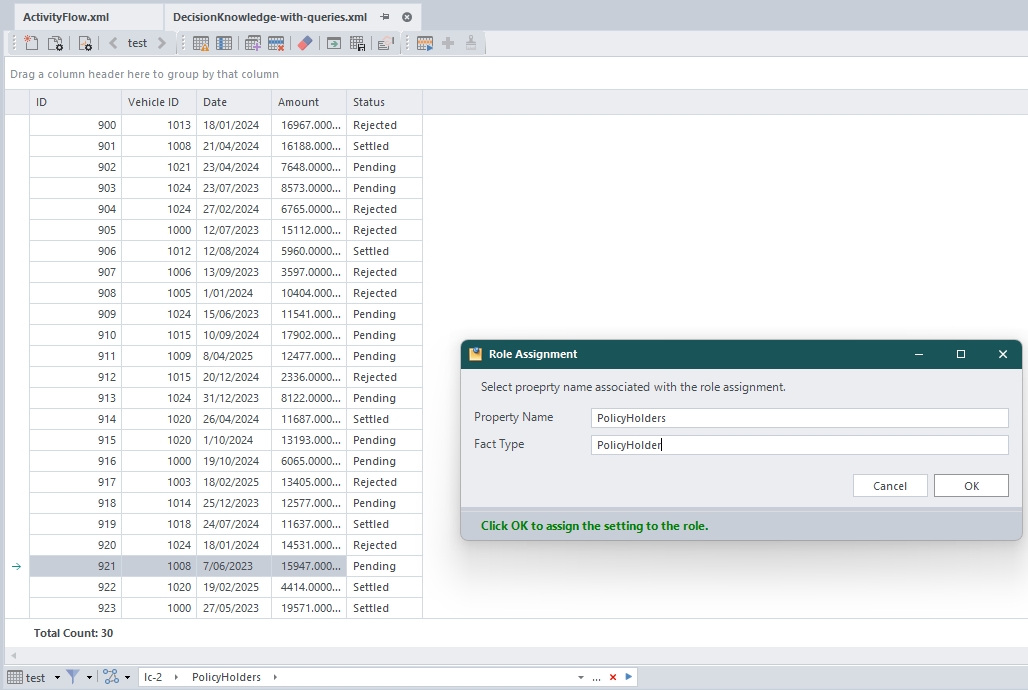The height and width of the screenshot is (690, 1028).
Task: Open the filter funnel dropdown arrow
Action: (89, 678)
